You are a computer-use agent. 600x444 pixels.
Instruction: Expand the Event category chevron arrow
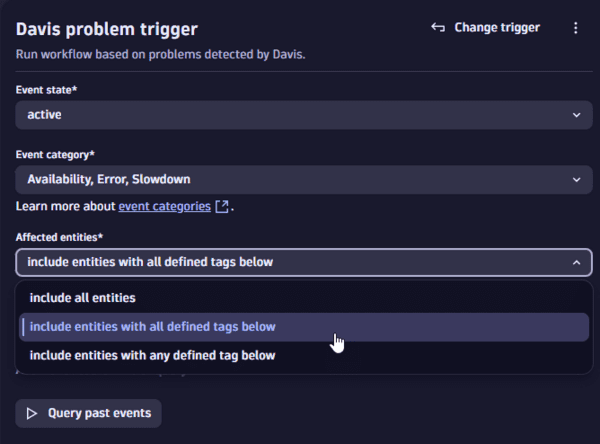[x=575, y=180]
